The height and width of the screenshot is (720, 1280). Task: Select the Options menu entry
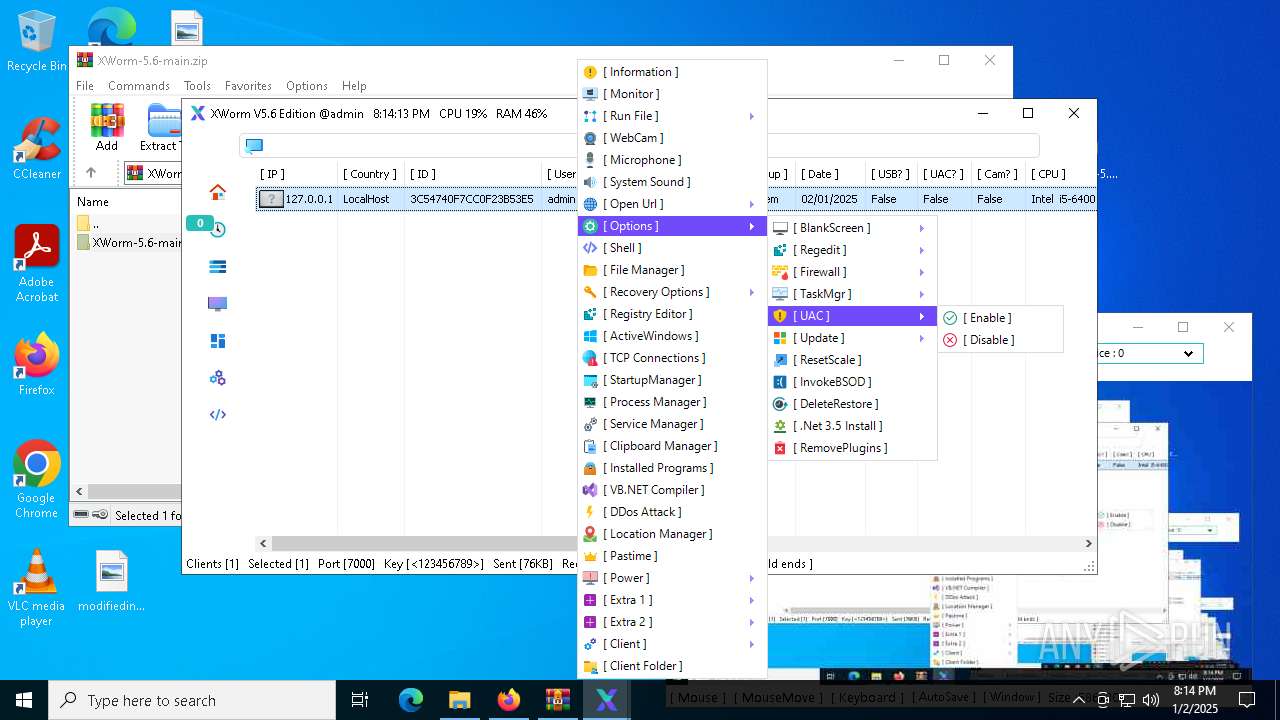(672, 226)
